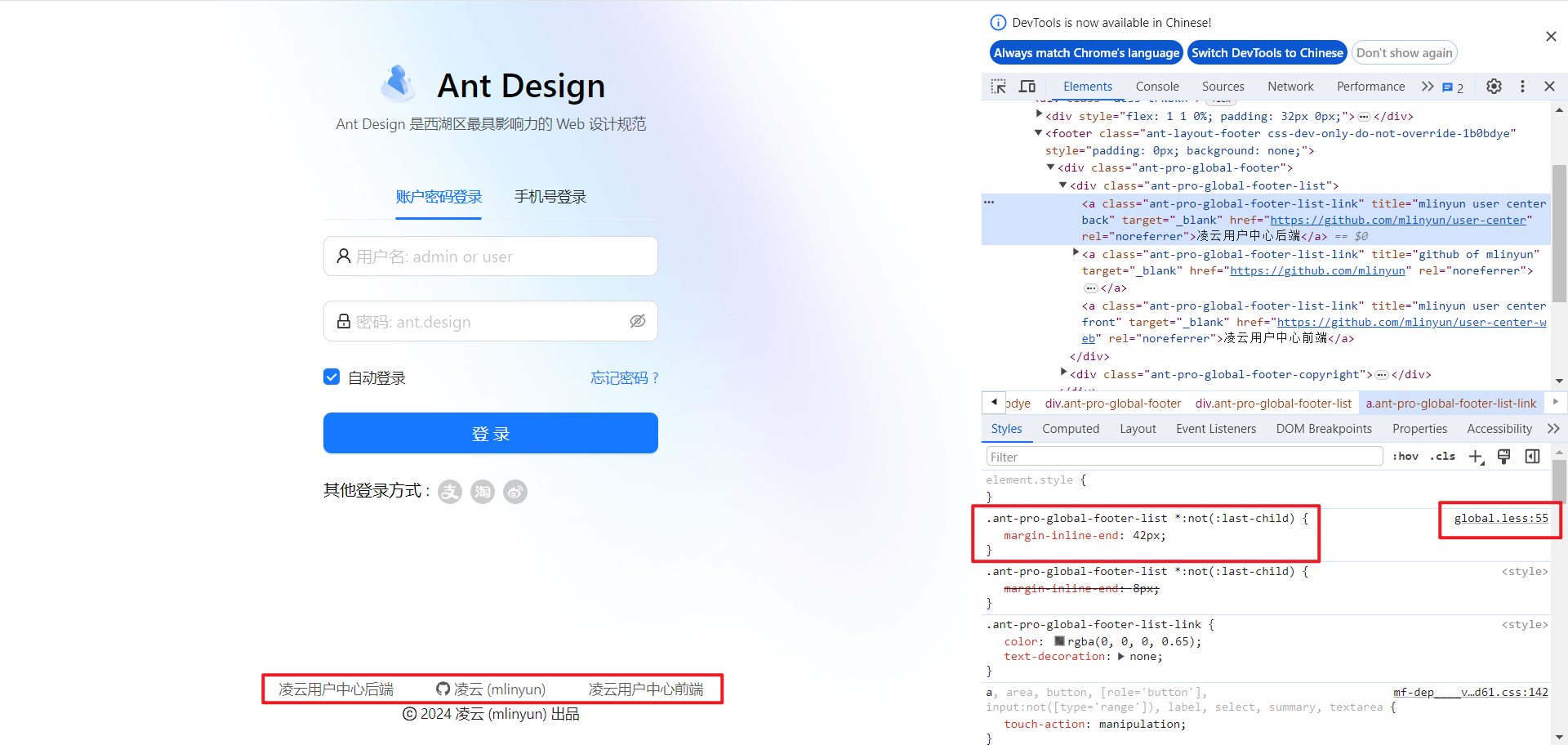The height and width of the screenshot is (745, 1568).
Task: Open DevTools settings gear
Action: 1494,87
